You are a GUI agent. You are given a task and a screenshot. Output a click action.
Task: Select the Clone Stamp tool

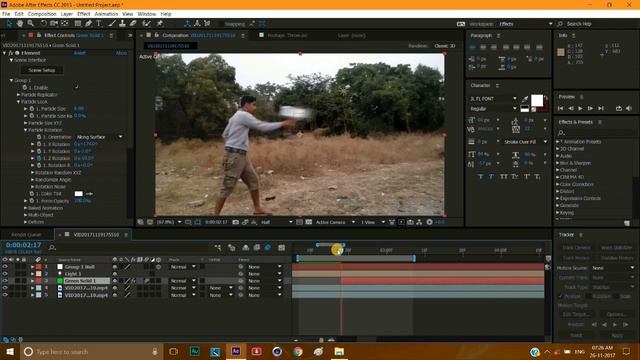click(122, 24)
